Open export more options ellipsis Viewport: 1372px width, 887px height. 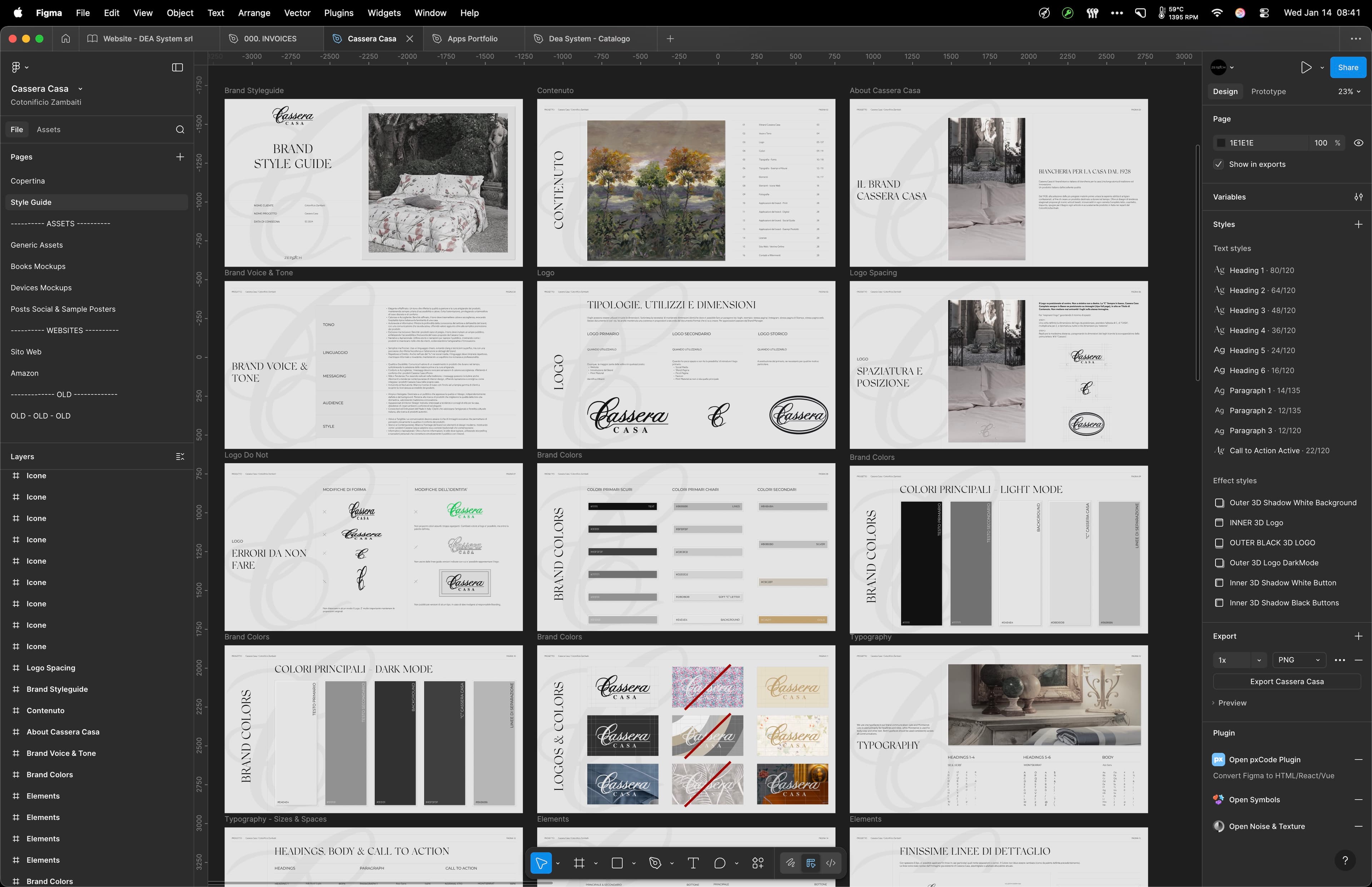click(1339, 660)
